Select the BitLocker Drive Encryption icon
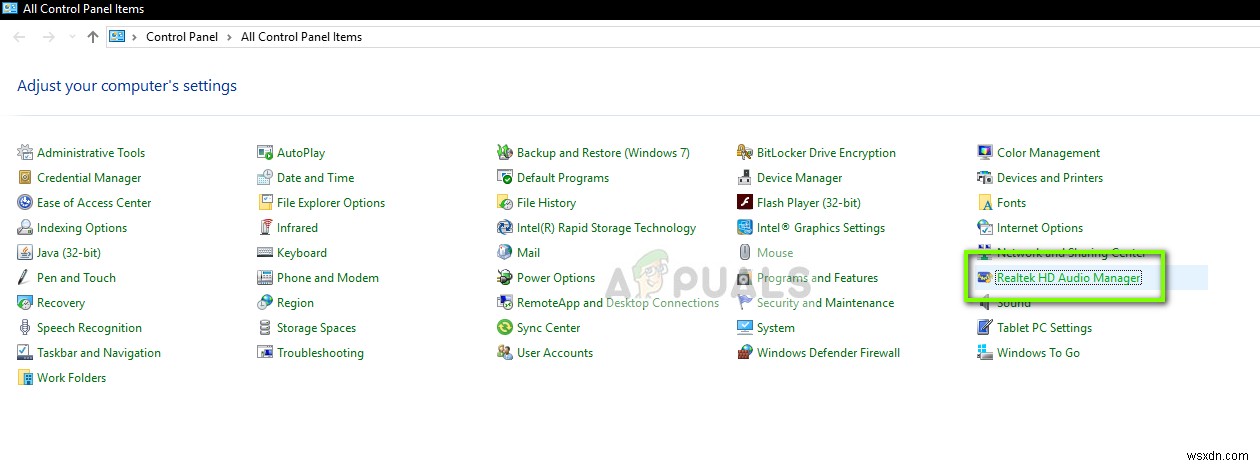Screen dimensions: 1260x466 coord(745,153)
